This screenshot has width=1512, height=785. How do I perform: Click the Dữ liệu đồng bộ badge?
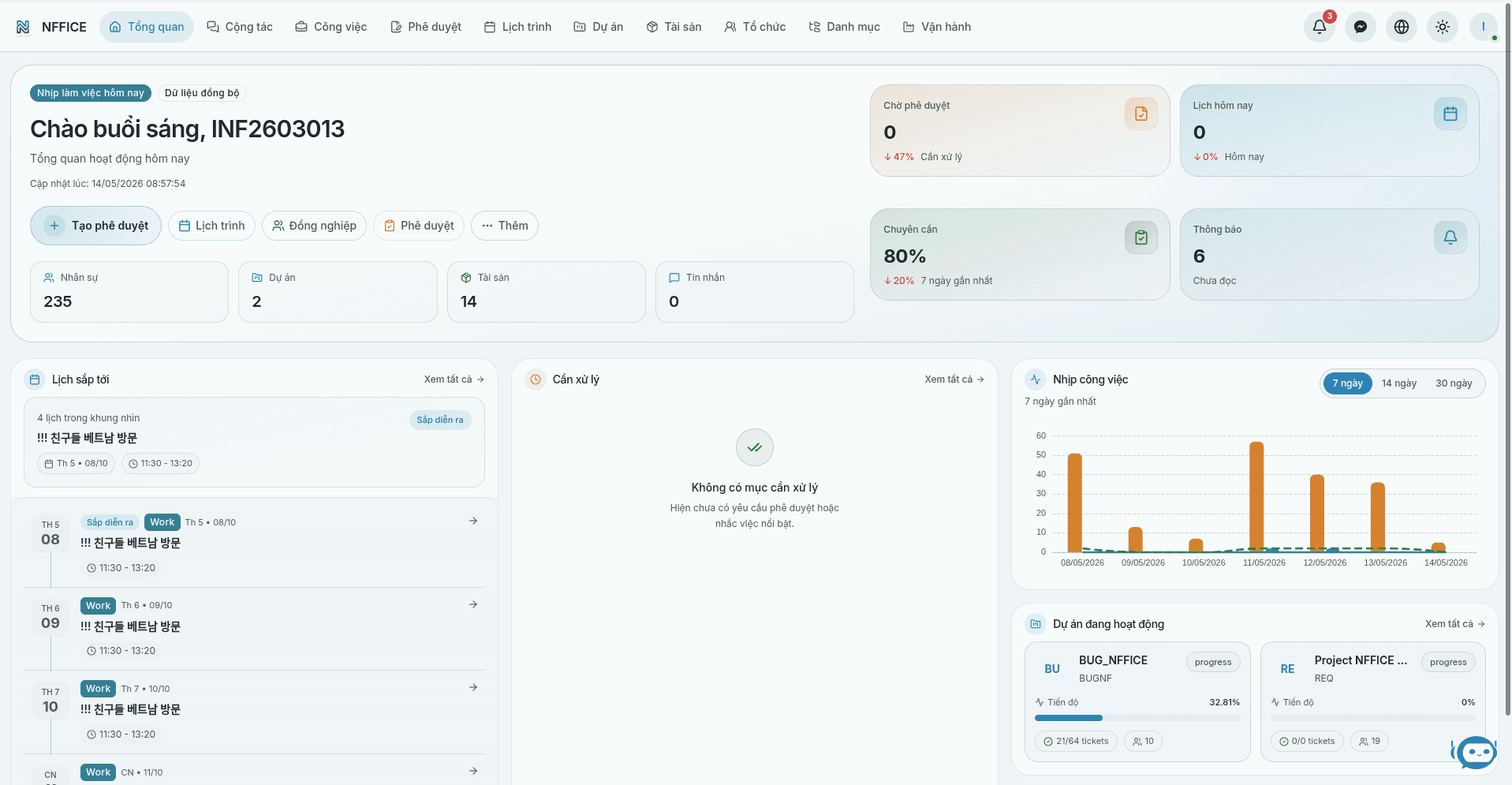coord(202,93)
